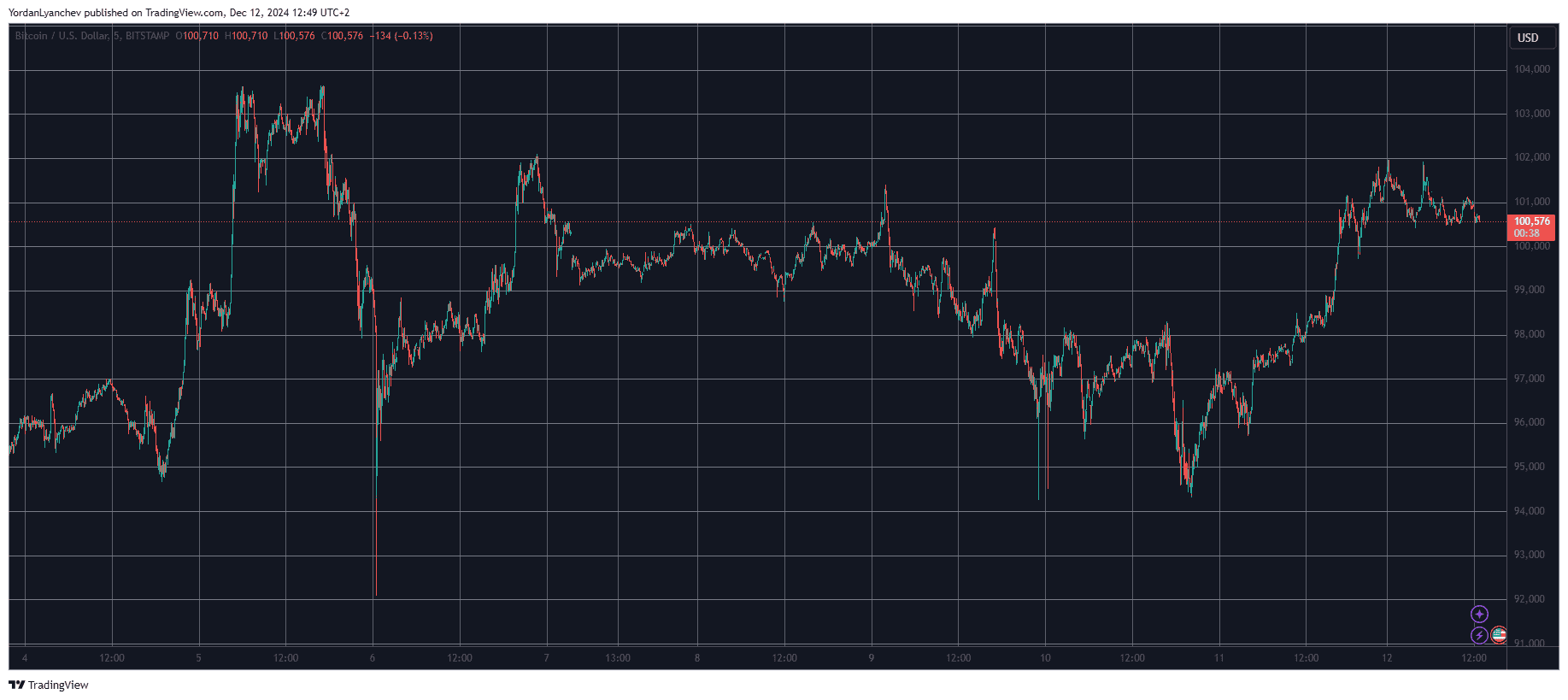Click the TradingView logo at the bottom left
Image resolution: width=1568 pixels, height=700 pixels.
49,685
